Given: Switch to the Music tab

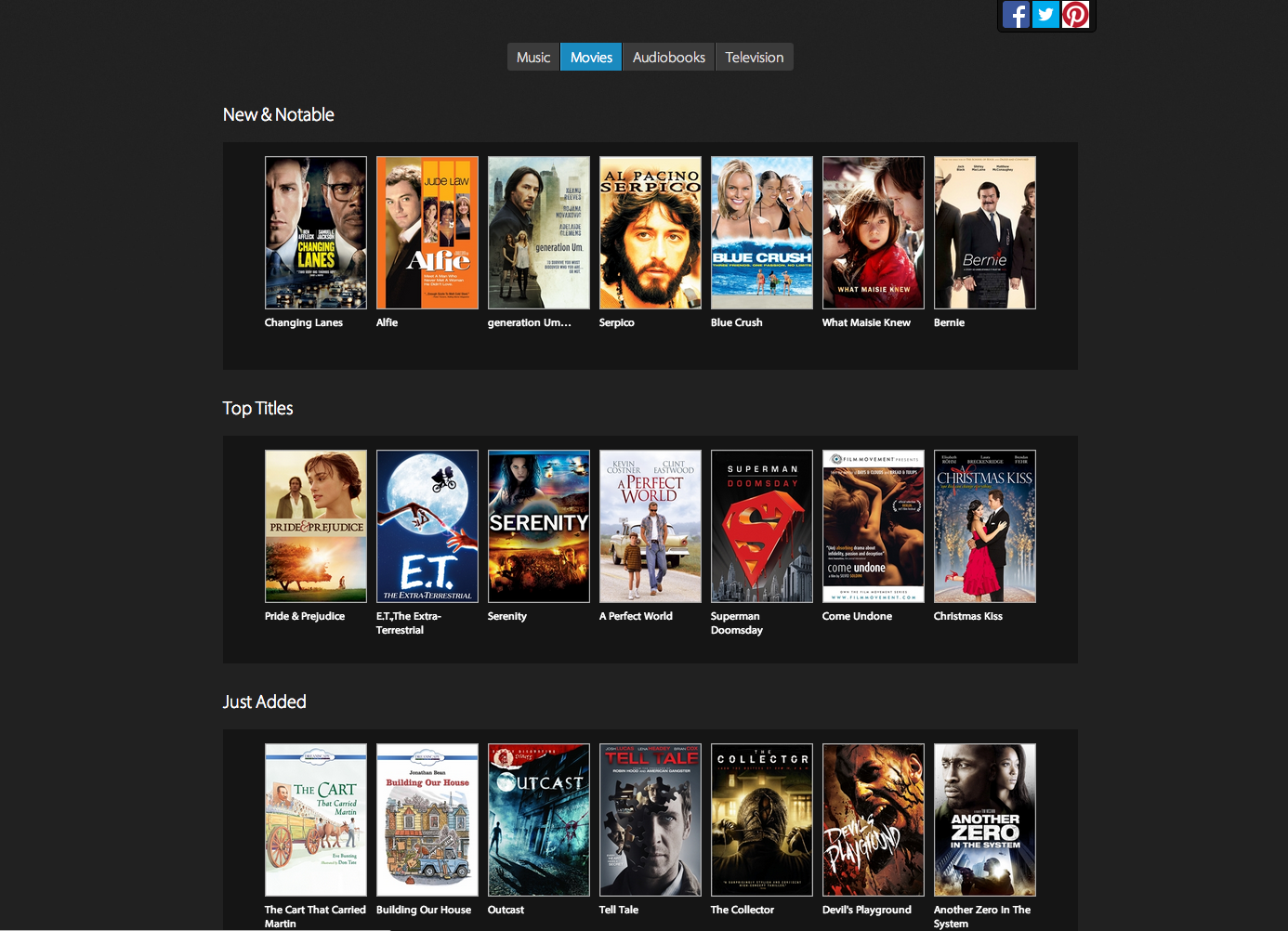Looking at the screenshot, I should click(533, 57).
